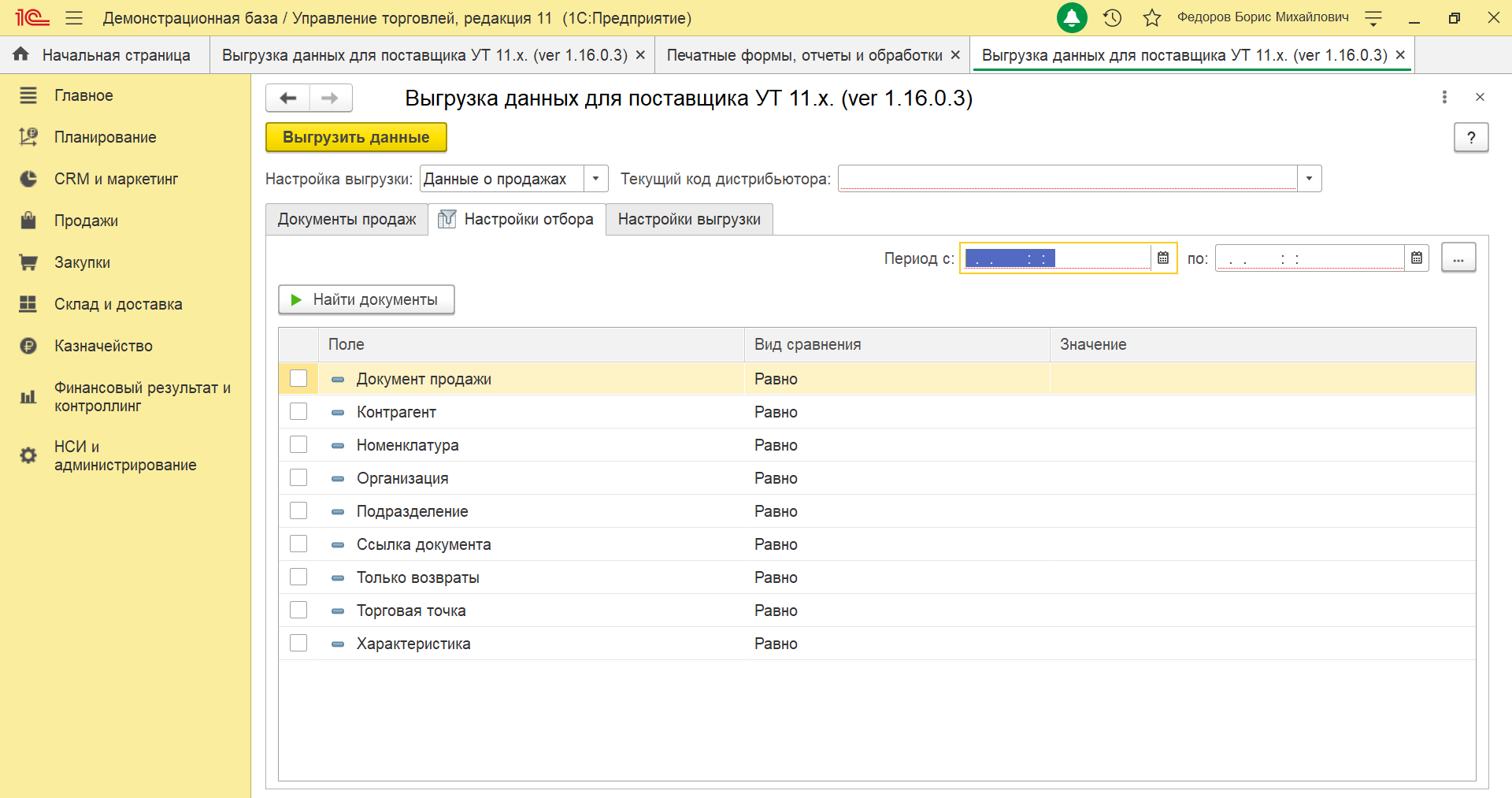This screenshot has width=1512, height=798.
Task: Open the Продажи section in sidebar
Action: (x=86, y=221)
